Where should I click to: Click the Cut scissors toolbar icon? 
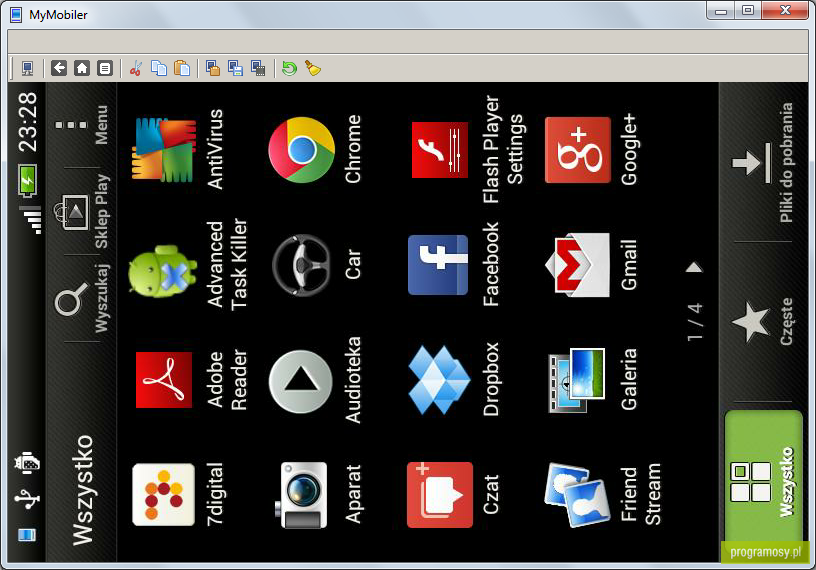coord(136,68)
